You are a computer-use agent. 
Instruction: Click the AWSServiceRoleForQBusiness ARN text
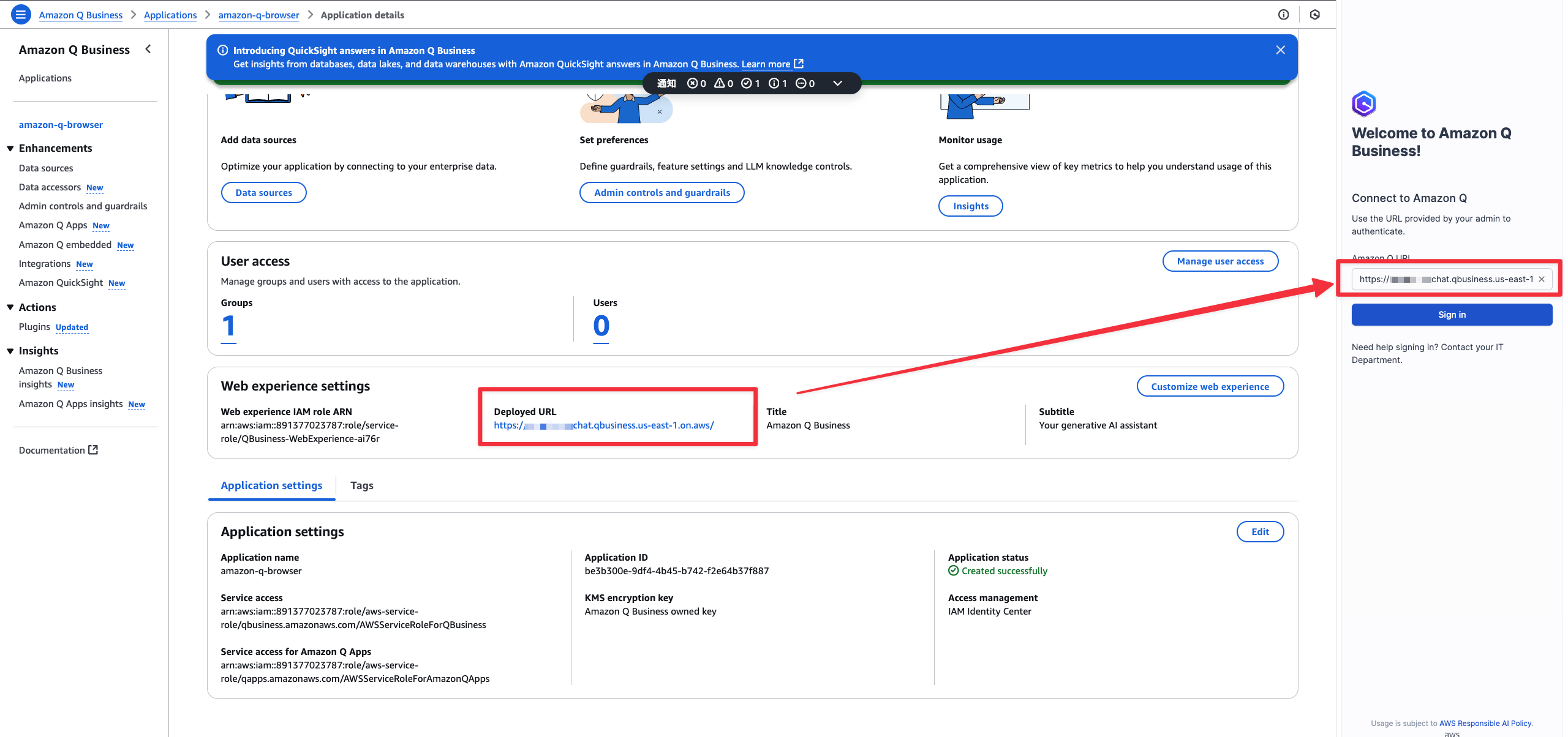click(353, 618)
